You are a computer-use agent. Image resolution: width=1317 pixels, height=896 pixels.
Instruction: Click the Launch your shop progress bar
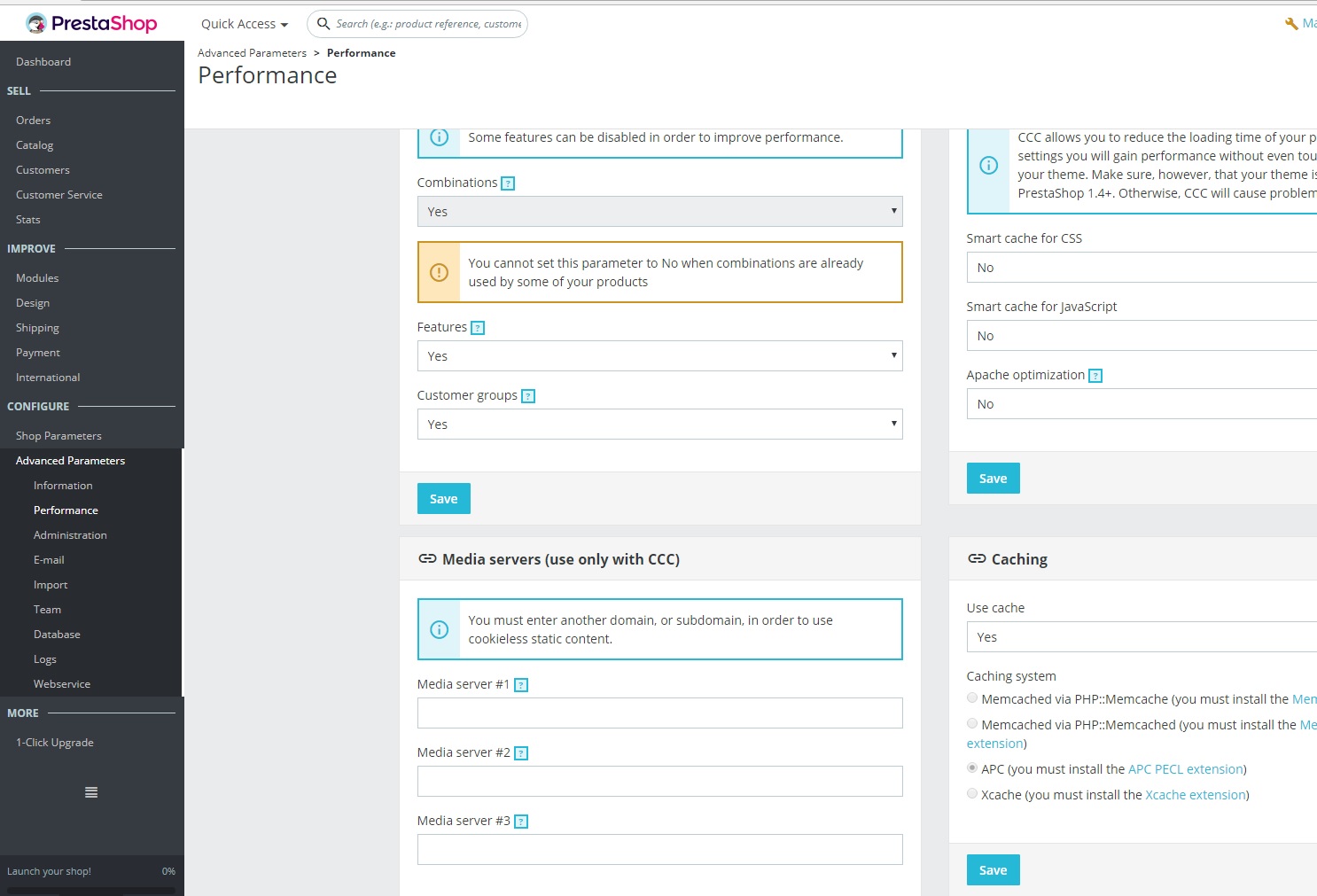tap(91, 891)
